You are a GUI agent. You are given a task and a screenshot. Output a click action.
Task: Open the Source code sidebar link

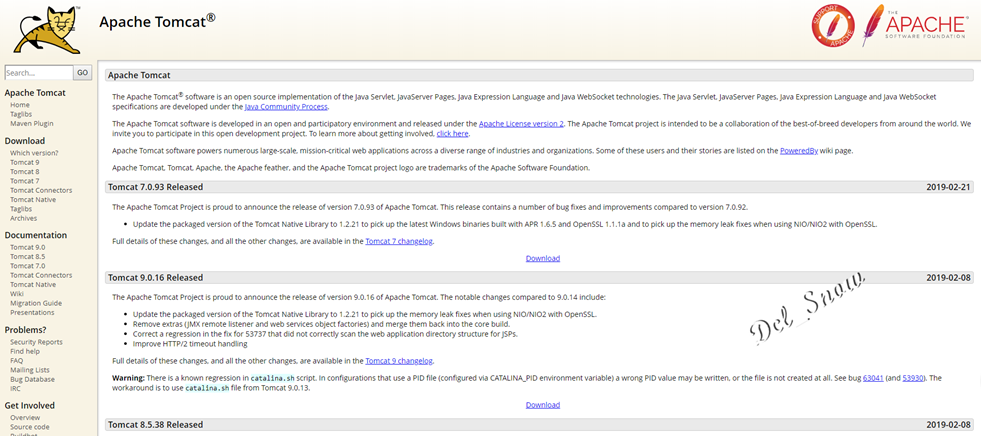coord(30,427)
